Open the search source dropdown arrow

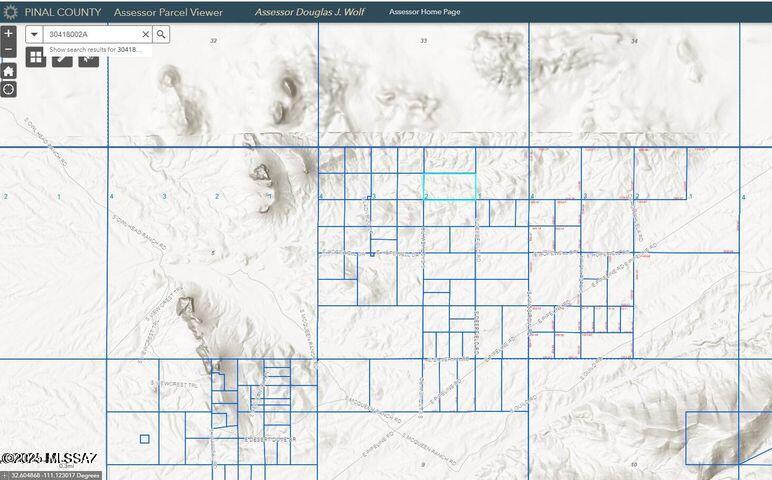[x=34, y=34]
